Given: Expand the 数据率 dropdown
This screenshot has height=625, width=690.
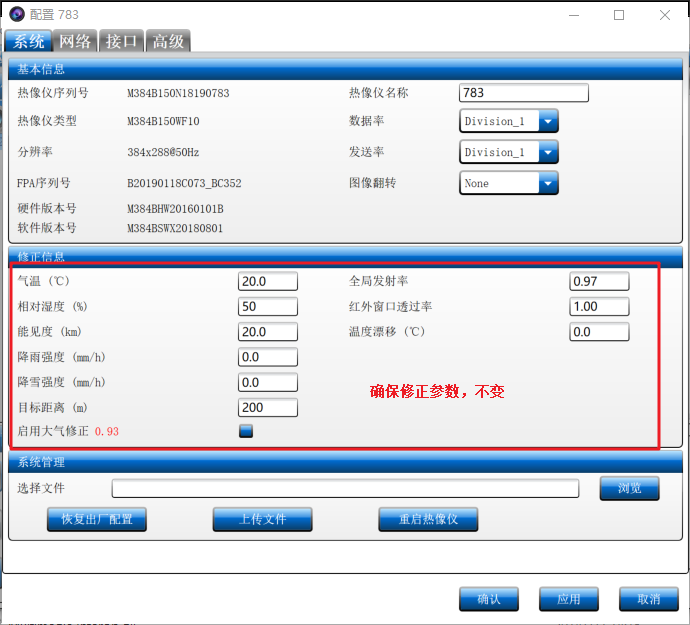Looking at the screenshot, I should pos(548,121).
